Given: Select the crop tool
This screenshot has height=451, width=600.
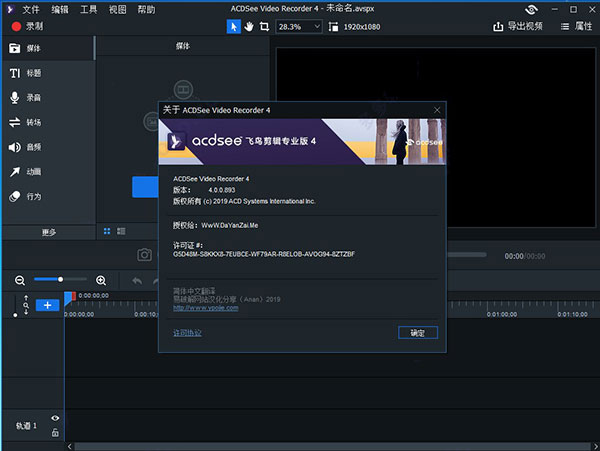Looking at the screenshot, I should click(x=265, y=27).
